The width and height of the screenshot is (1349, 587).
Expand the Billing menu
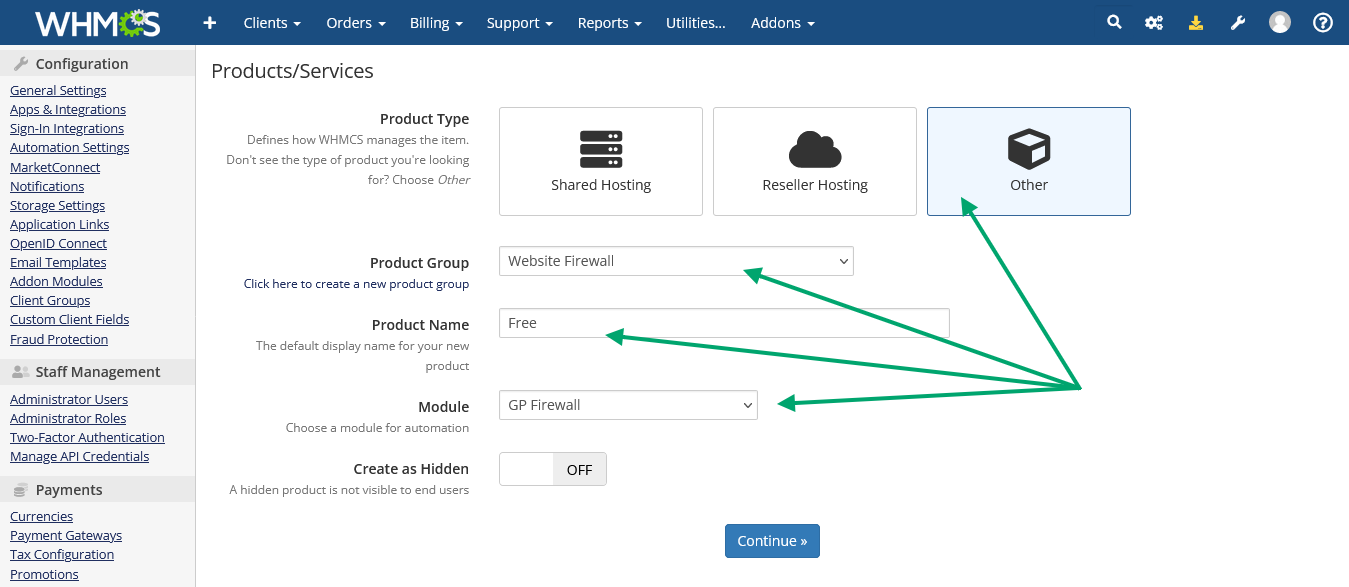click(436, 23)
